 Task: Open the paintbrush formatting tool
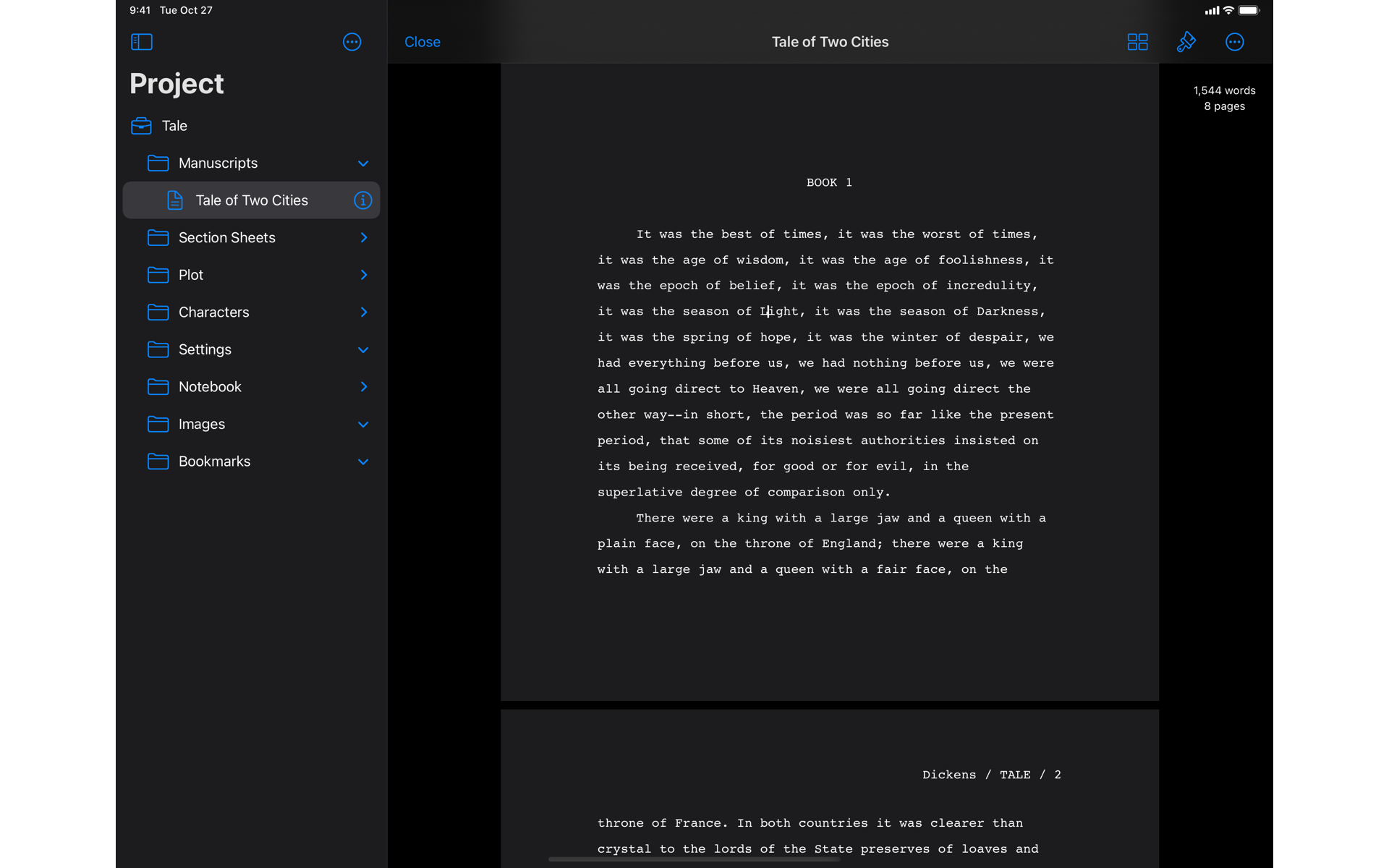coord(1186,42)
